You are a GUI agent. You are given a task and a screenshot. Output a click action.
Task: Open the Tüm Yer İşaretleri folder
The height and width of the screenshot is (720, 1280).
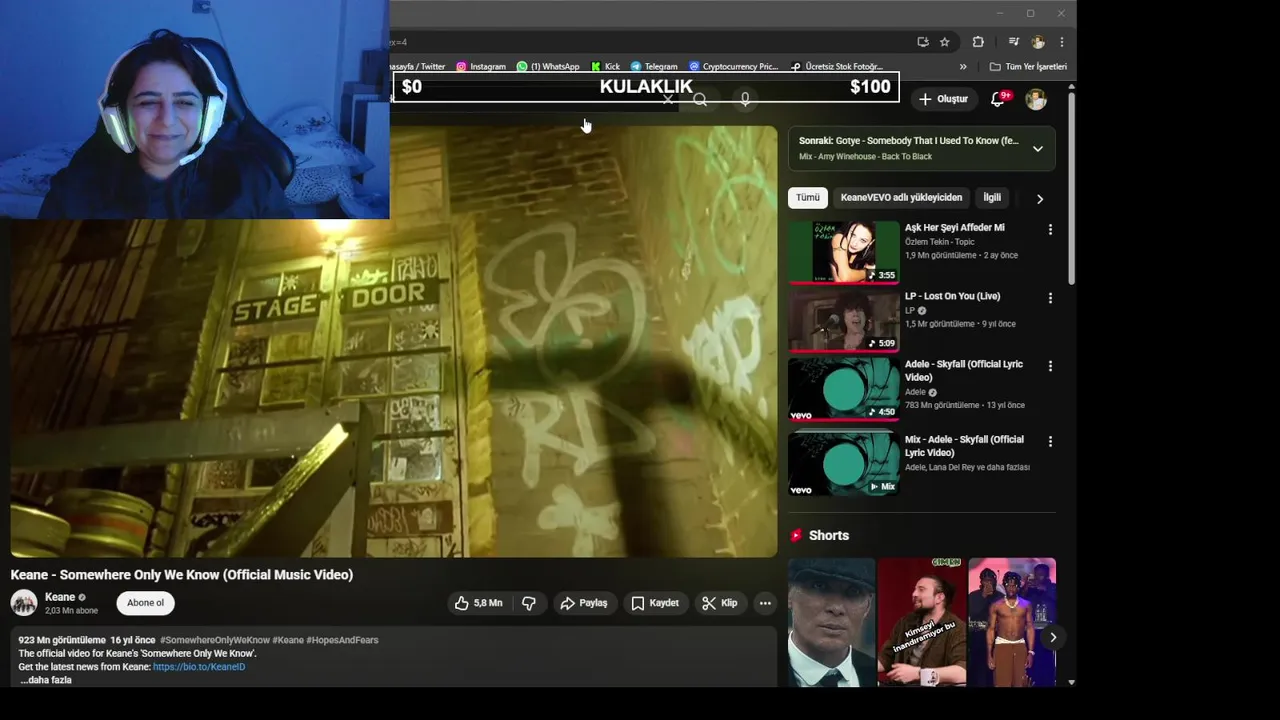click(1028, 67)
